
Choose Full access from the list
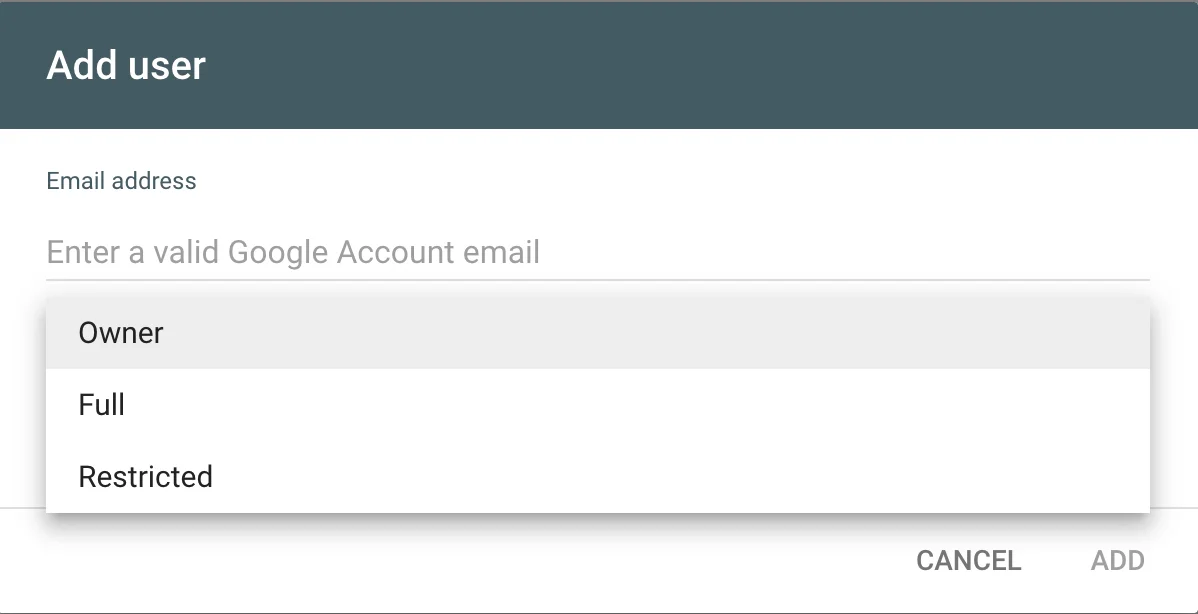101,404
